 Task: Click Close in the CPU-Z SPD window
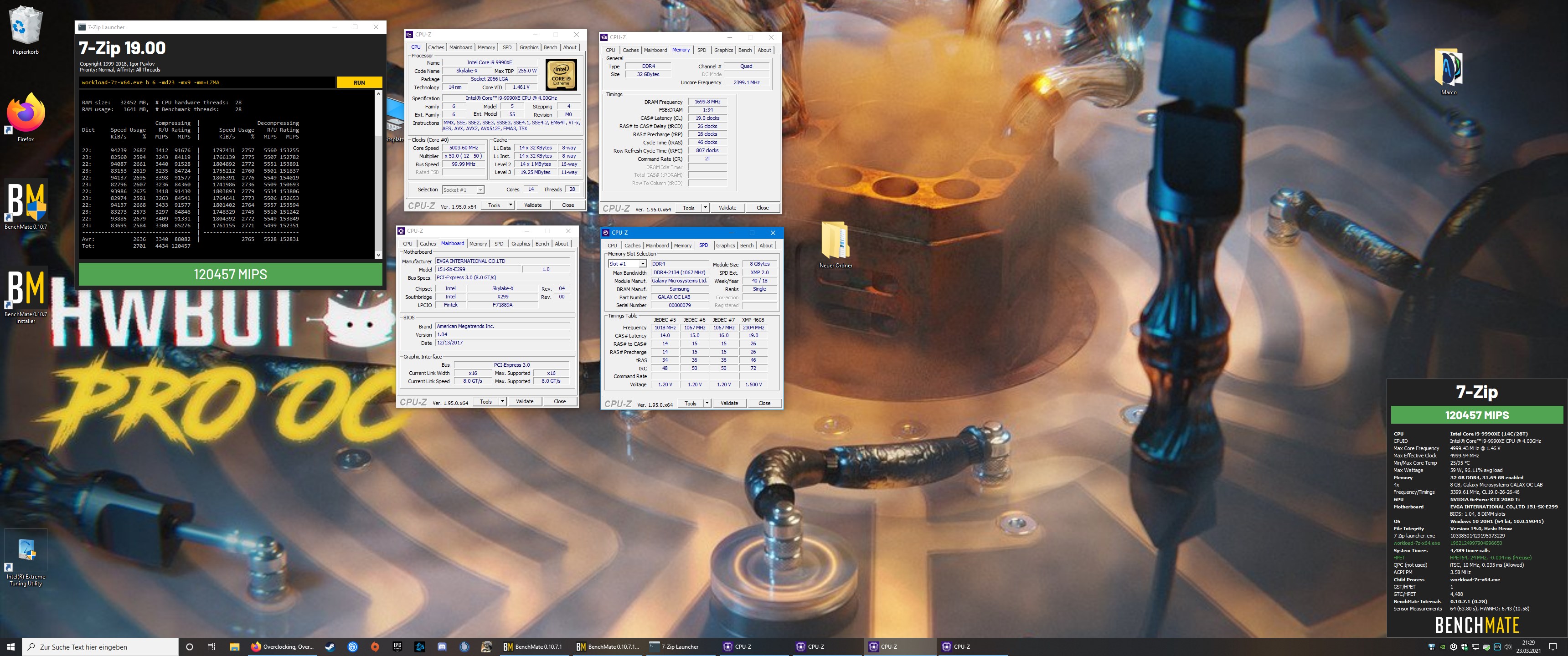764,404
